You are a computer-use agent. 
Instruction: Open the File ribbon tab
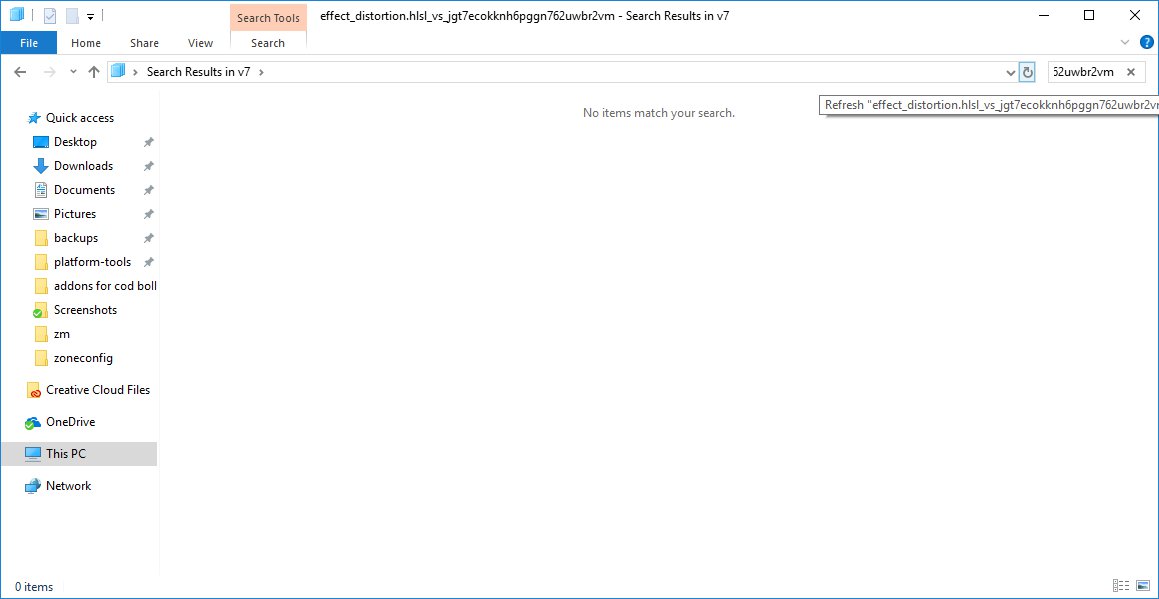[x=29, y=43]
